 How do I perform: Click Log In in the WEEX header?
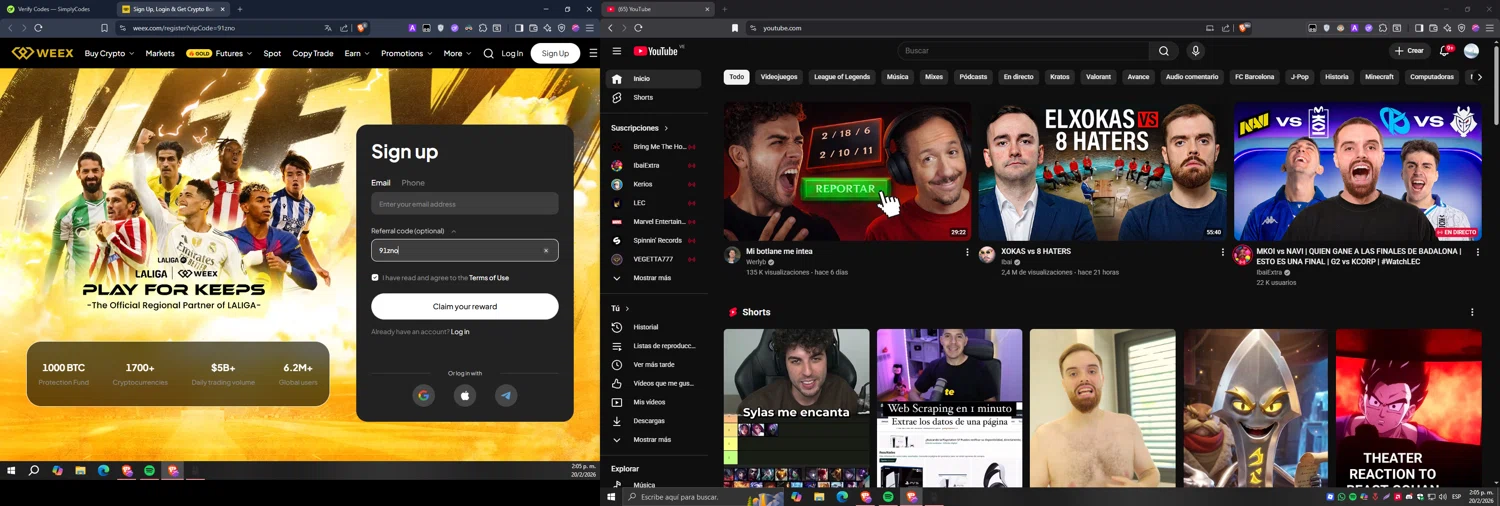(x=512, y=53)
